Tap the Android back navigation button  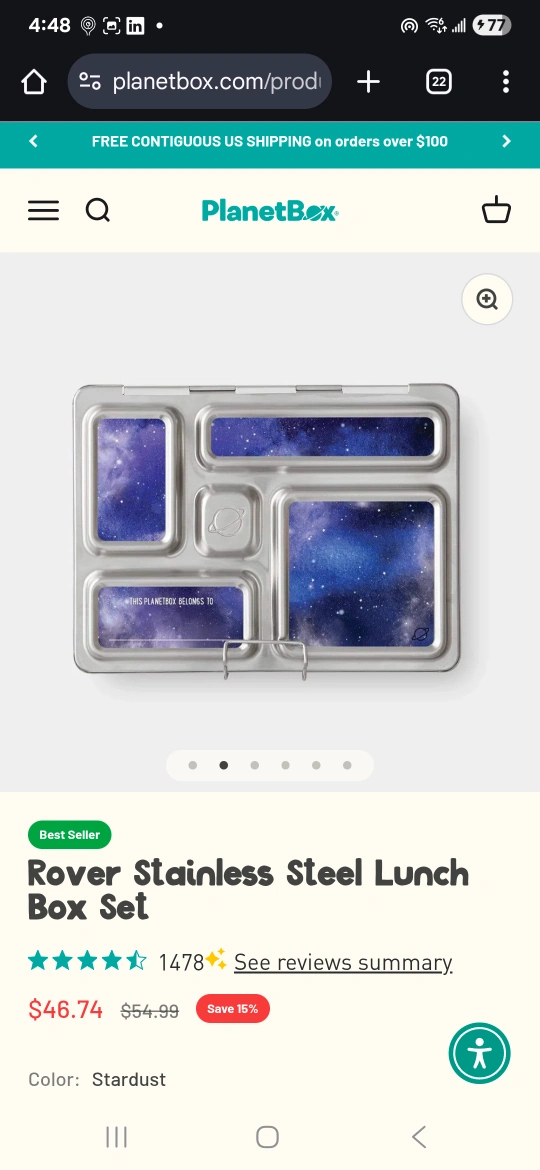[x=419, y=1137]
